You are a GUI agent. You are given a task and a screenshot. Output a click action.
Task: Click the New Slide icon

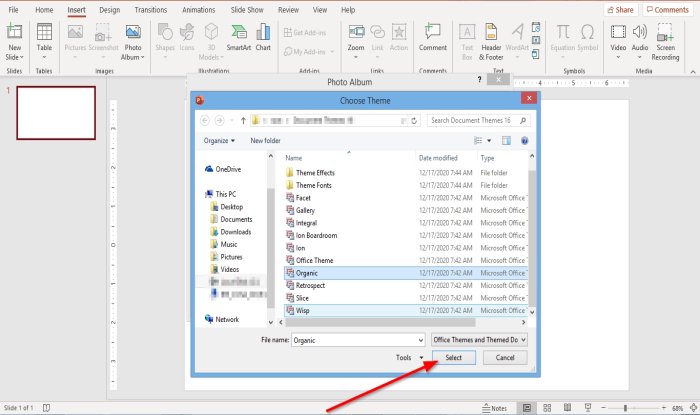(x=14, y=31)
